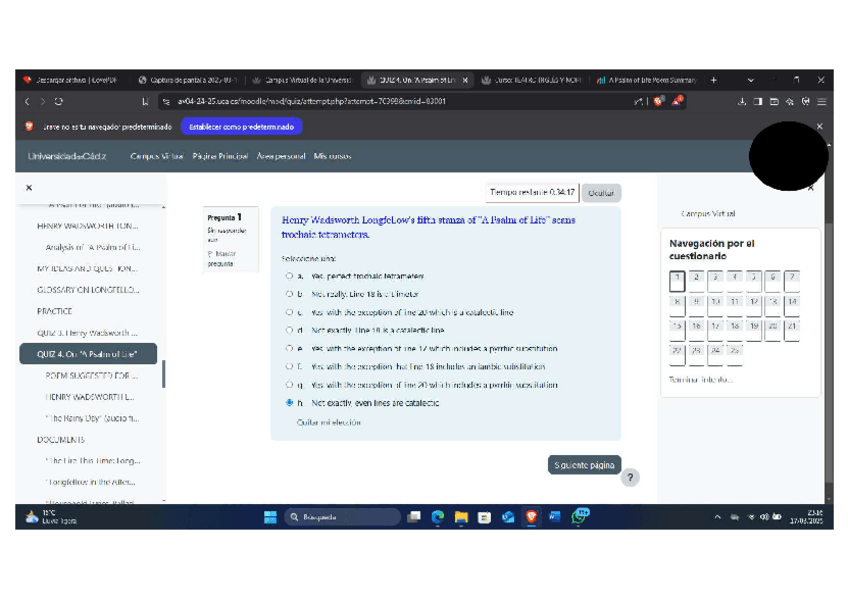The height and width of the screenshot is (599, 848).
Task: Open WhatsApp from the taskbar
Action: click(x=579, y=517)
